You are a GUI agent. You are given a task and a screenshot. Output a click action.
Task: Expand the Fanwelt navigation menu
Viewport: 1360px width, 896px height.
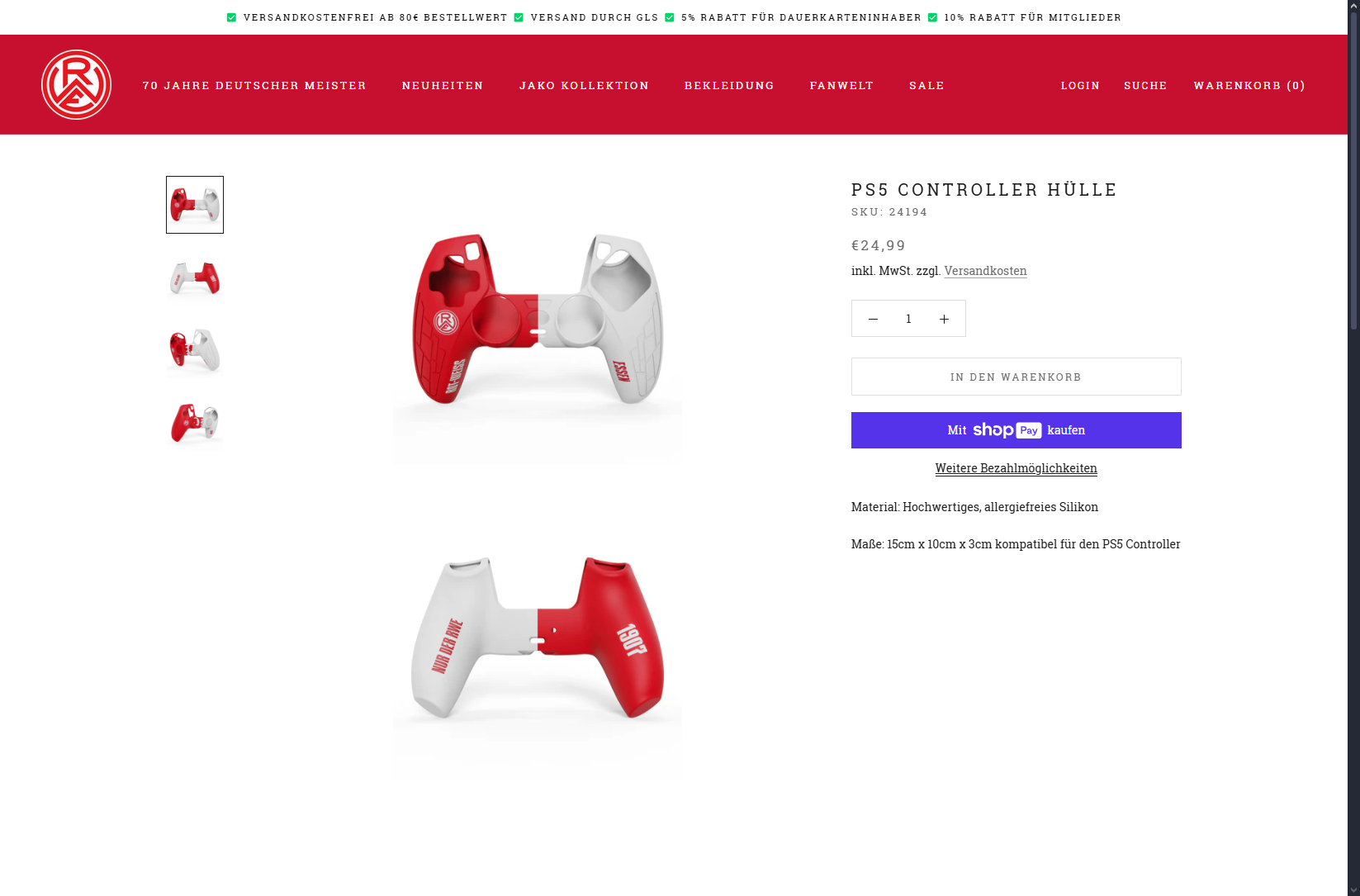tap(841, 85)
